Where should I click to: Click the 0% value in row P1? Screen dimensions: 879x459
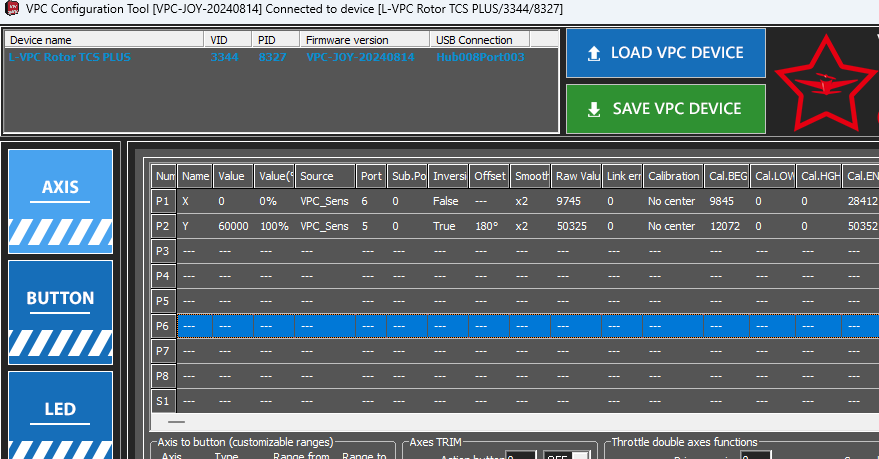(268, 201)
